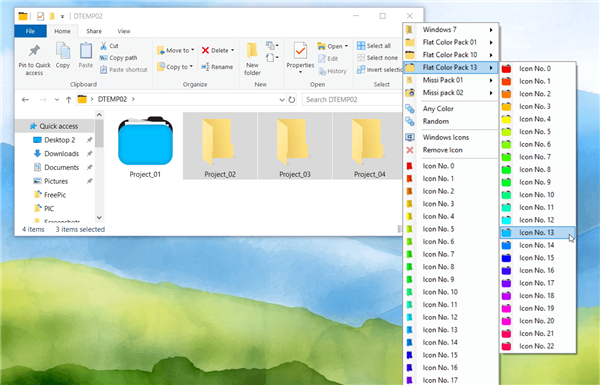Click the Paste shortcut ribbon command
Screen dimensions: 600x385
coord(123,70)
